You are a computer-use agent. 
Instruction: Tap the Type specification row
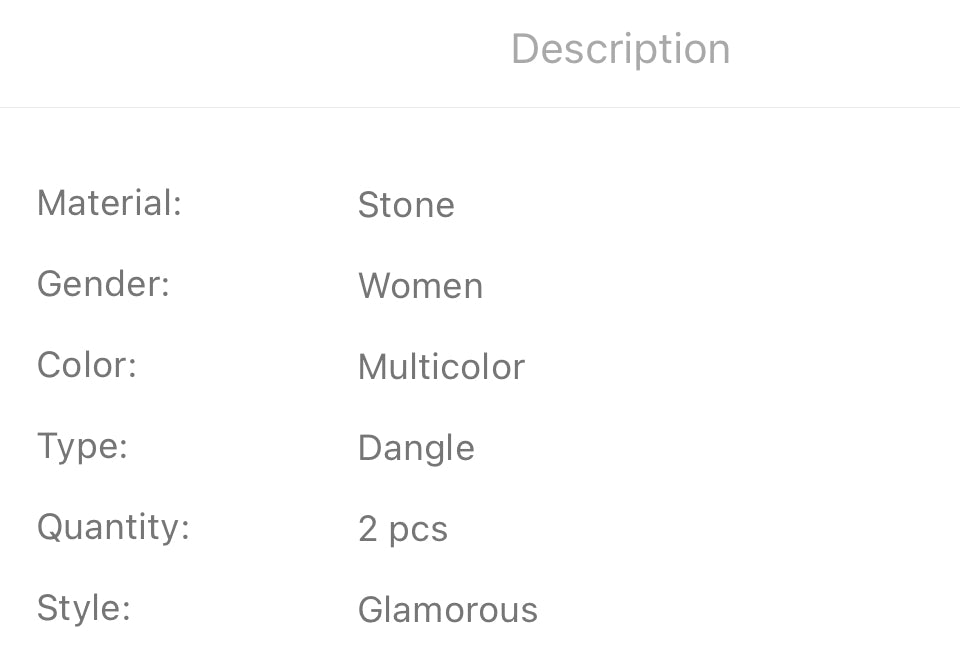pyautogui.click(x=480, y=448)
